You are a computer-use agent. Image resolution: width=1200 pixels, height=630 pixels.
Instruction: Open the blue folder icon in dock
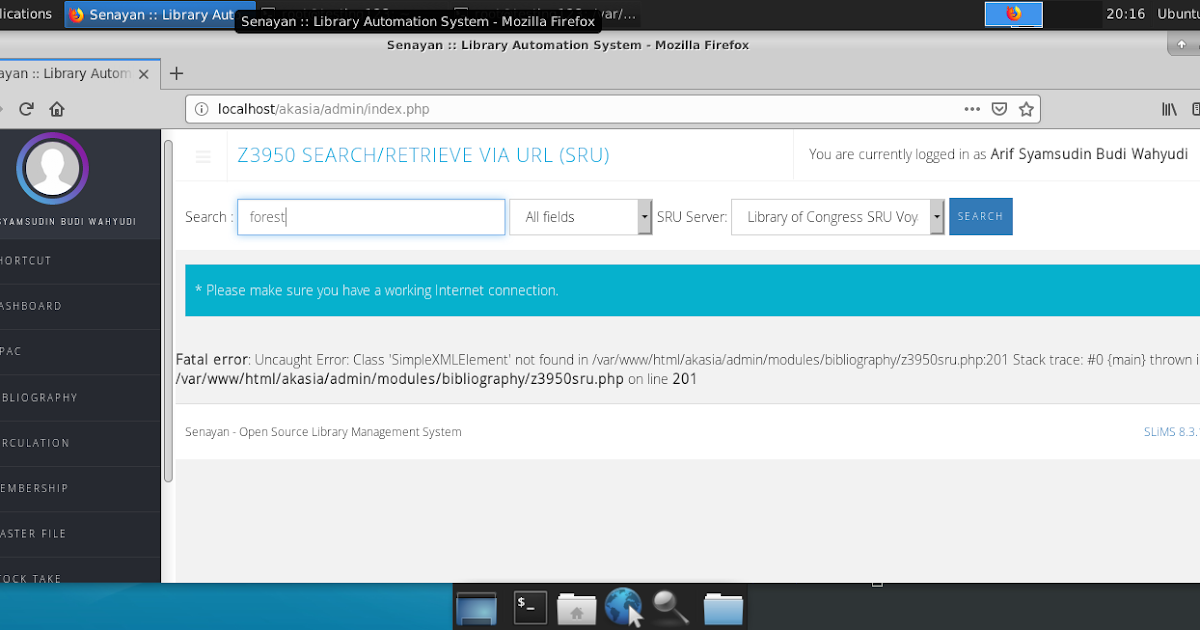tap(723, 608)
